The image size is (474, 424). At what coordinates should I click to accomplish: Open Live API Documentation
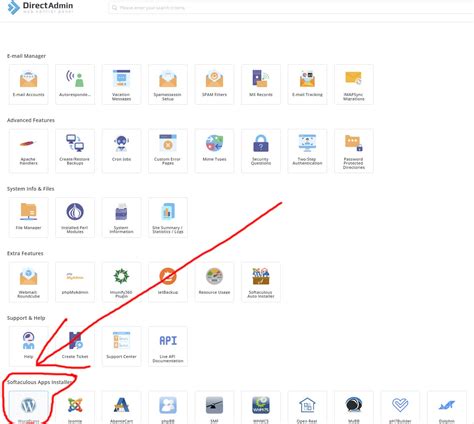(x=168, y=346)
